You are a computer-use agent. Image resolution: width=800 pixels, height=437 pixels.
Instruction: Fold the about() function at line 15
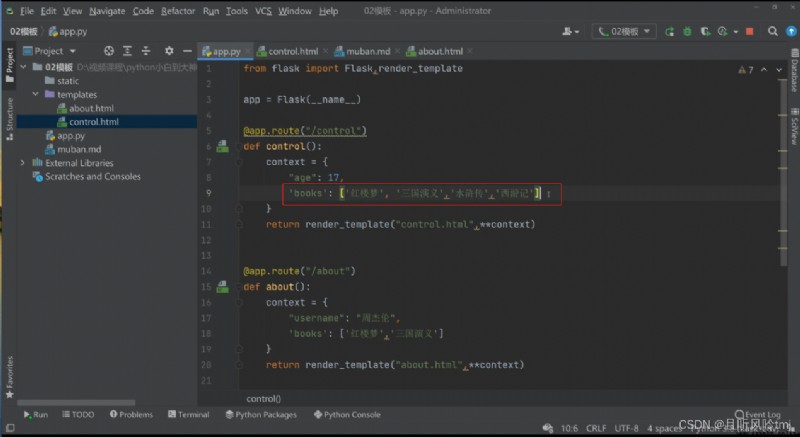point(239,287)
